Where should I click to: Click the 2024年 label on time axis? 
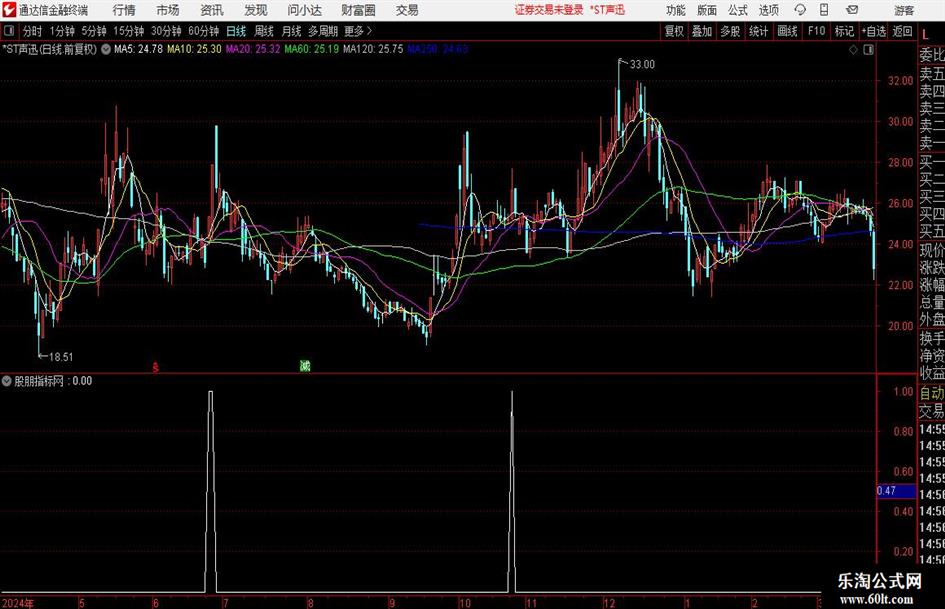coord(18,603)
